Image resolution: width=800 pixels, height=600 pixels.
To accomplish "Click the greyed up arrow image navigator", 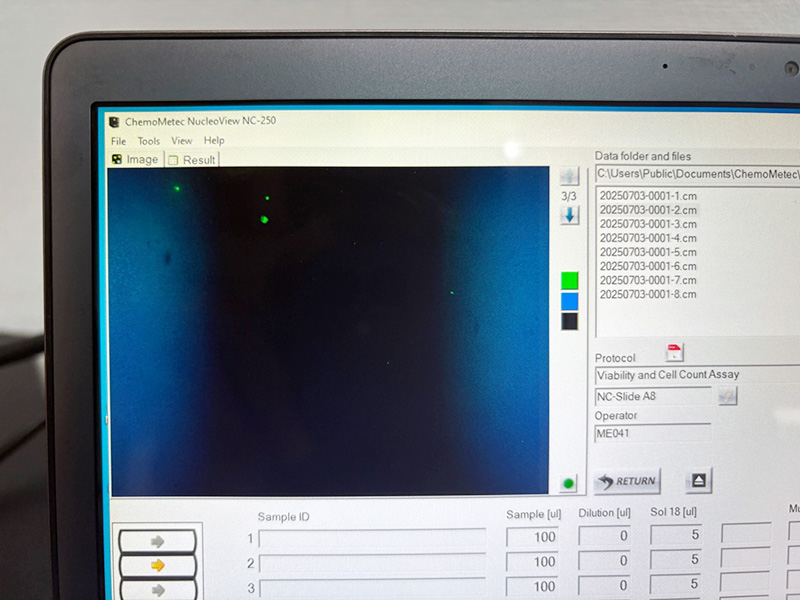I will (569, 177).
